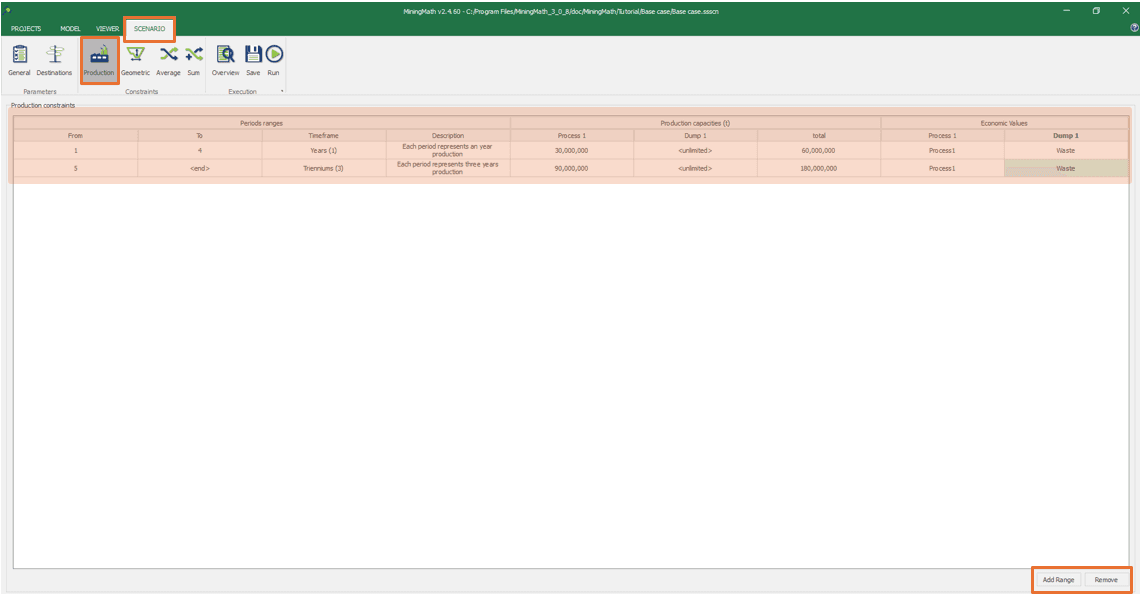Select the <end> cell in To column
1141x596 pixels.
tap(200, 168)
